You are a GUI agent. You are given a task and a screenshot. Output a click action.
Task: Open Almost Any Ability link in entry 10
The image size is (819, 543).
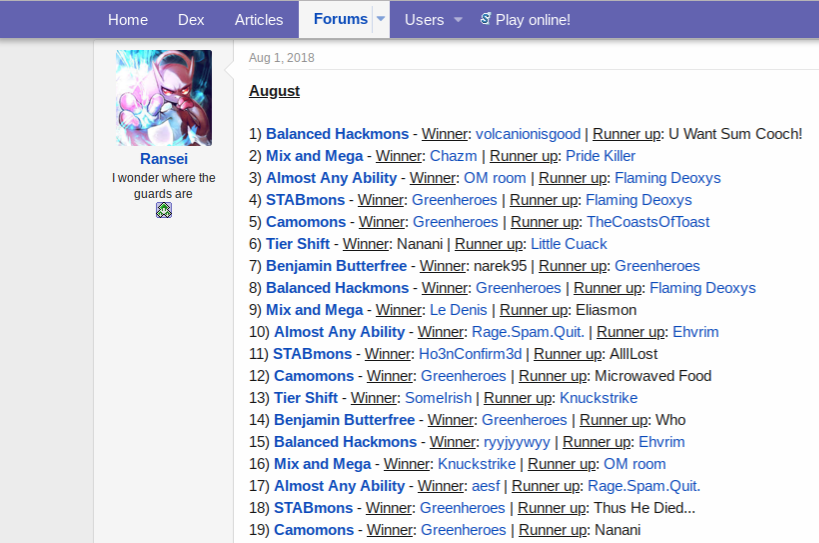(340, 332)
